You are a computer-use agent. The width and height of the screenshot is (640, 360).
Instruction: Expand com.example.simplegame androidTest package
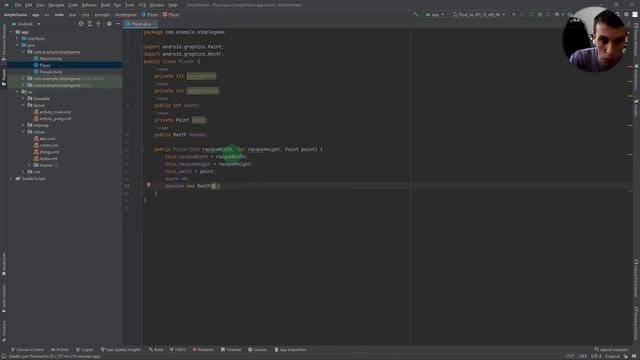coord(23,78)
